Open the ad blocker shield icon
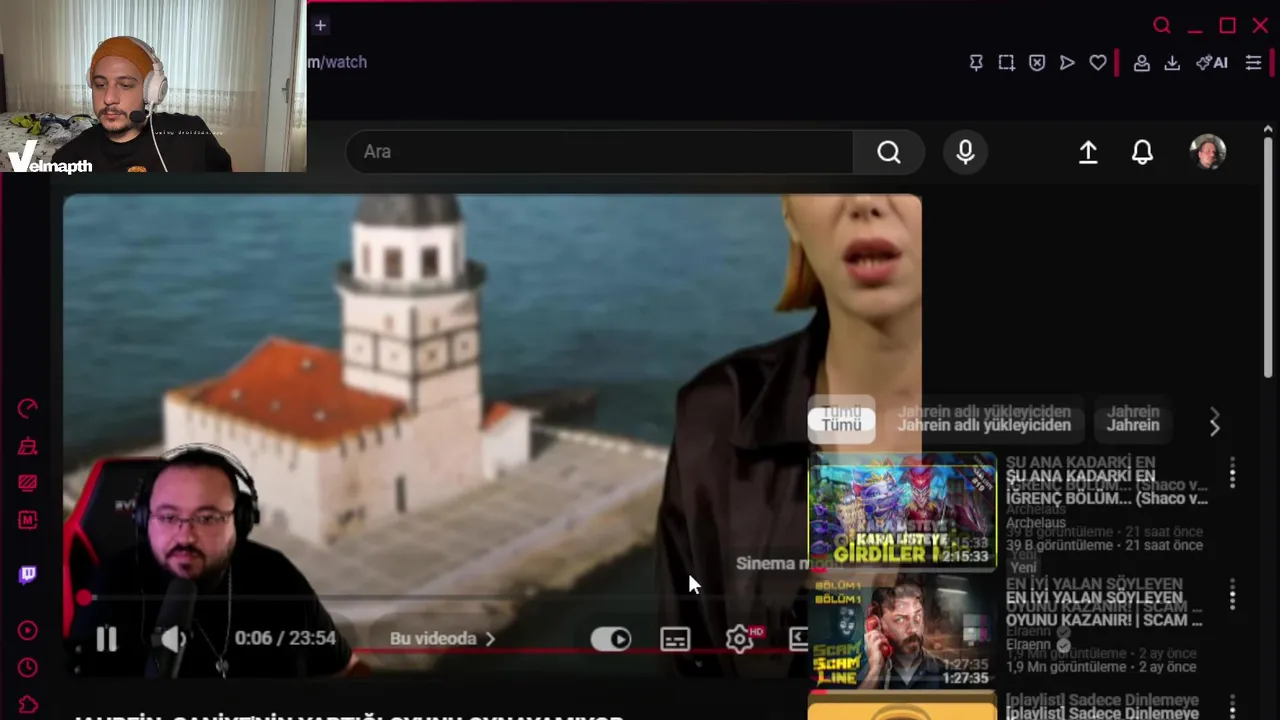 coord(1037,63)
